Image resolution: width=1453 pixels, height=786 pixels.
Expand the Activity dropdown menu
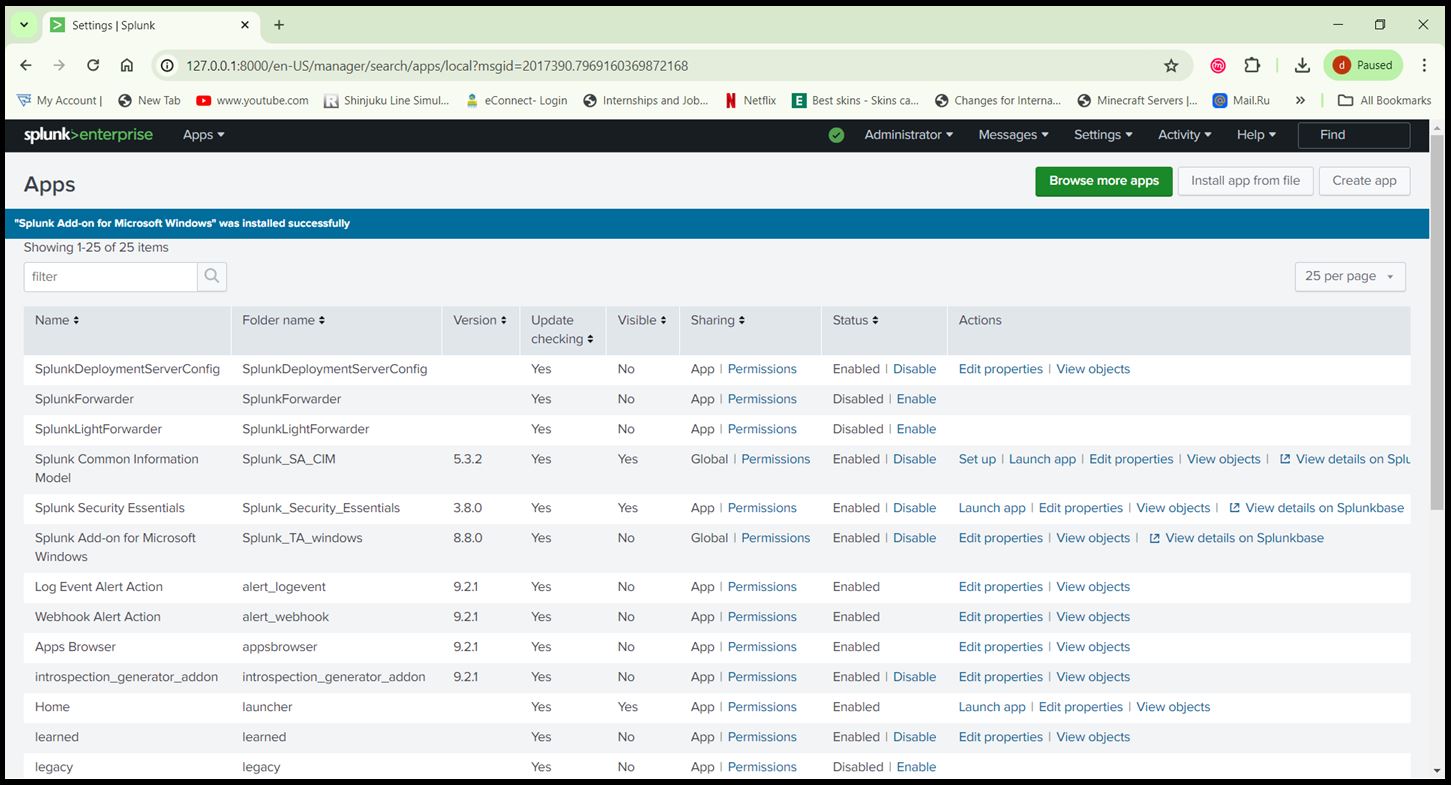click(1183, 135)
